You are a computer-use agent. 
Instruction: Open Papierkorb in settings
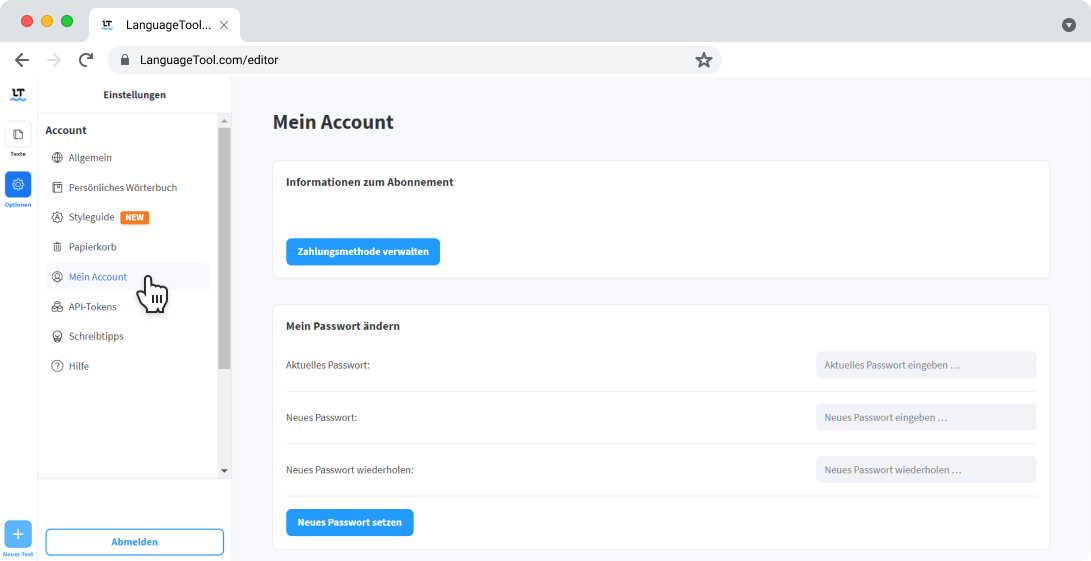127,247
